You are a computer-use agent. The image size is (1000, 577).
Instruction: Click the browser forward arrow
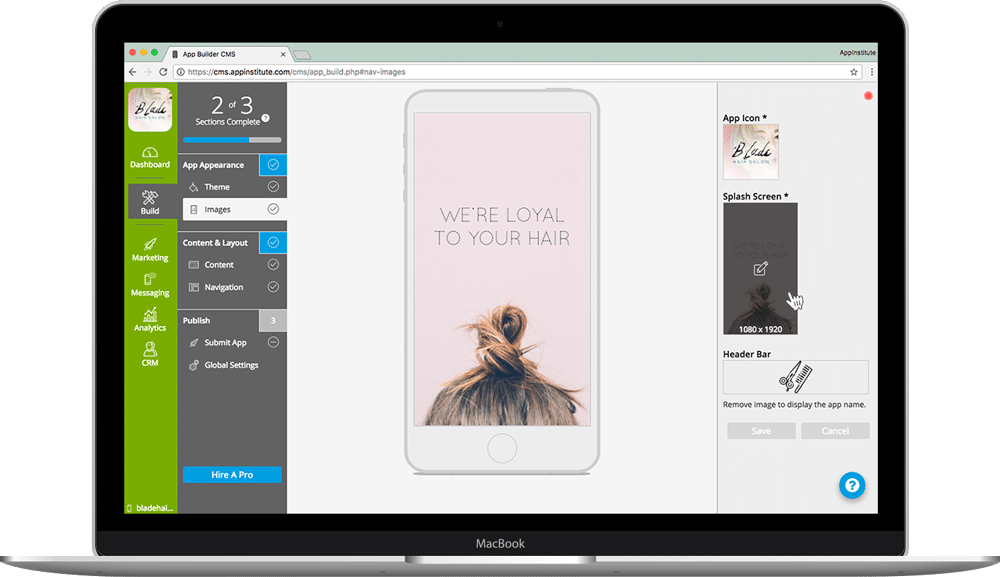coord(147,72)
